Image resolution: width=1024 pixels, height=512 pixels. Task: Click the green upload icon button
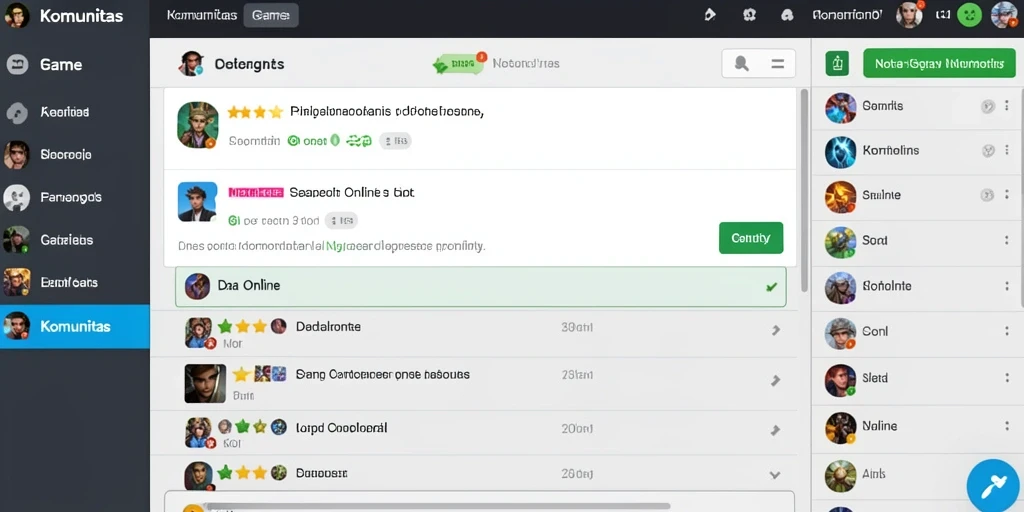tap(837, 63)
